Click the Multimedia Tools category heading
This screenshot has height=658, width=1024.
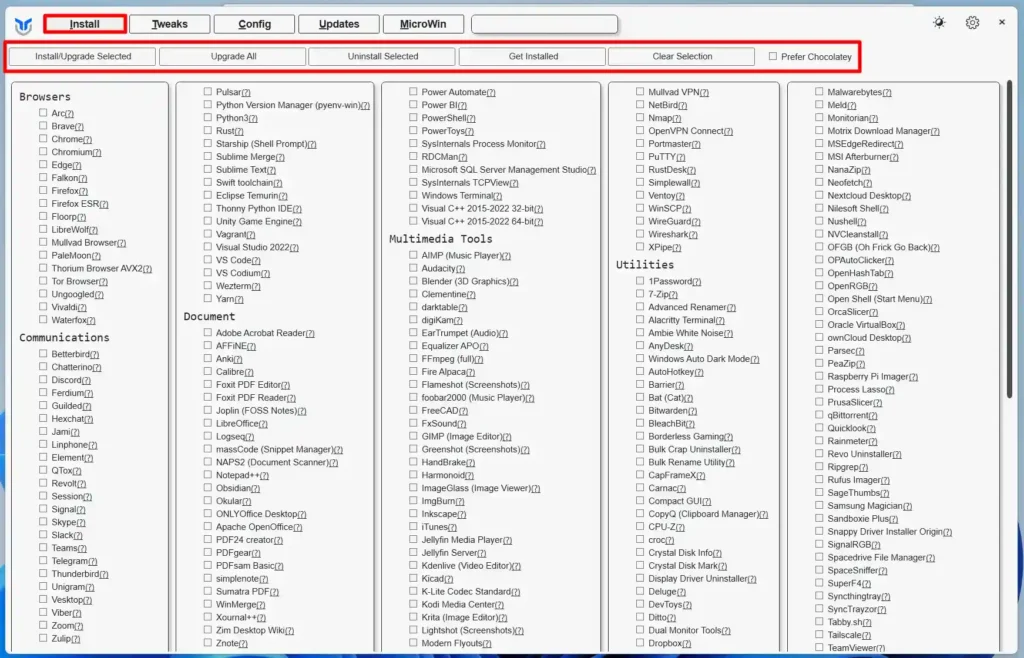point(441,239)
